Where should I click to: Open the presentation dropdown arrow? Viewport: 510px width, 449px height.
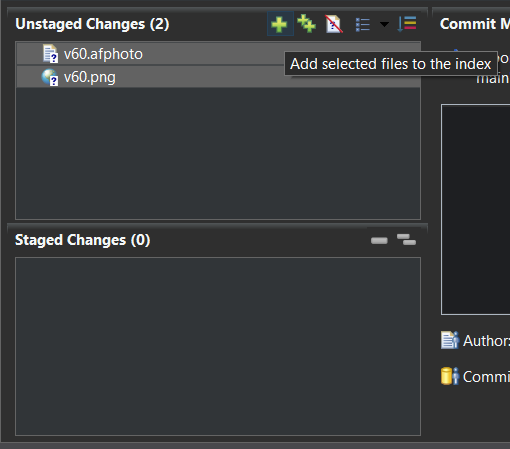tap(384, 24)
